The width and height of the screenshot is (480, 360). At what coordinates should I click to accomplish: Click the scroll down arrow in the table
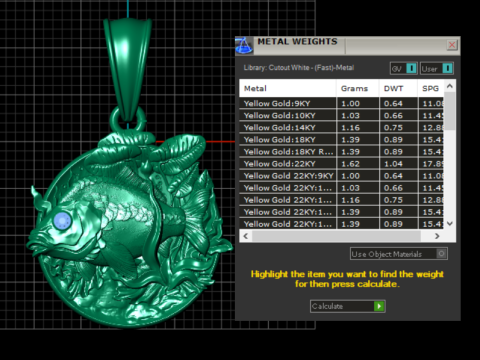(450, 223)
